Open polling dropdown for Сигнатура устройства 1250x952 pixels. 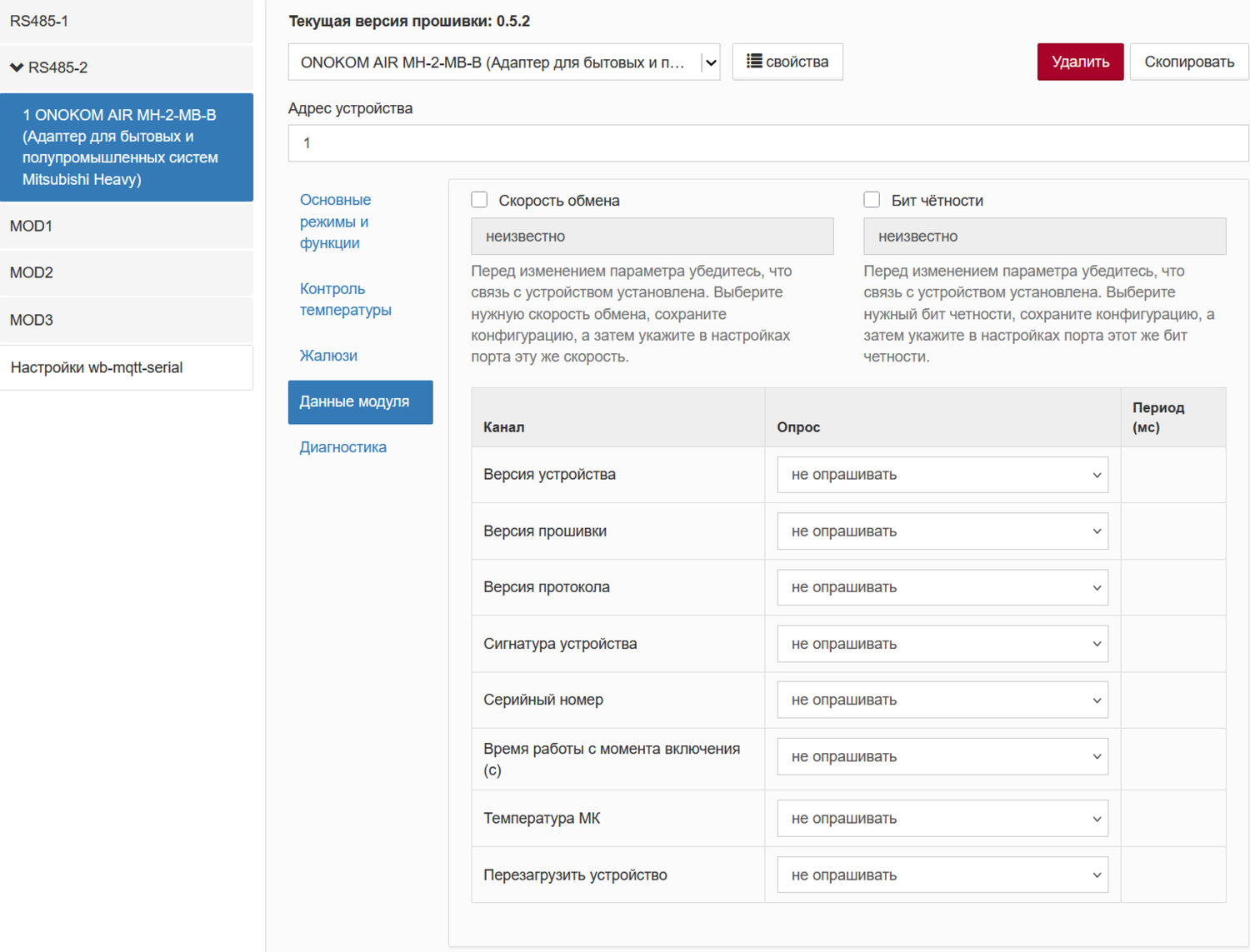942,644
